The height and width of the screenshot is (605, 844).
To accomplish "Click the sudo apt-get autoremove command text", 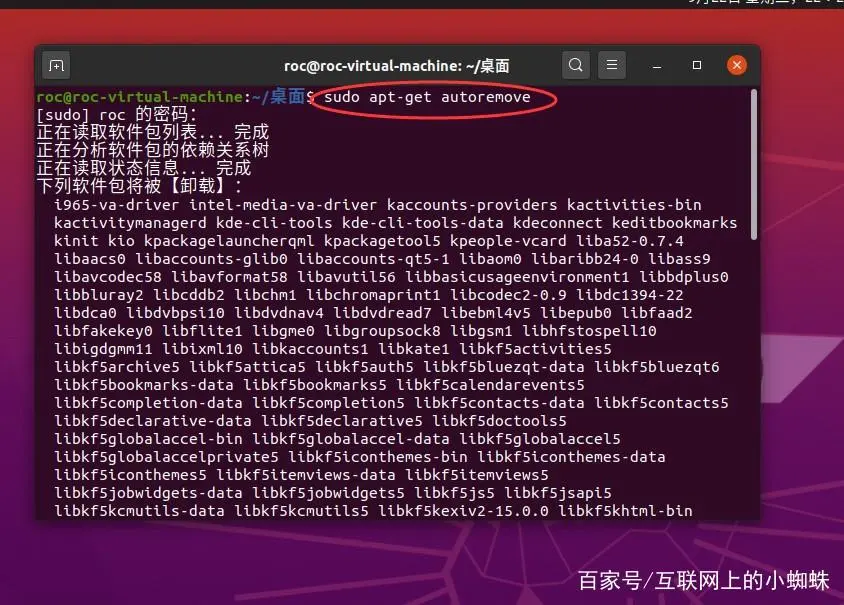I will pyautogui.click(x=427, y=97).
